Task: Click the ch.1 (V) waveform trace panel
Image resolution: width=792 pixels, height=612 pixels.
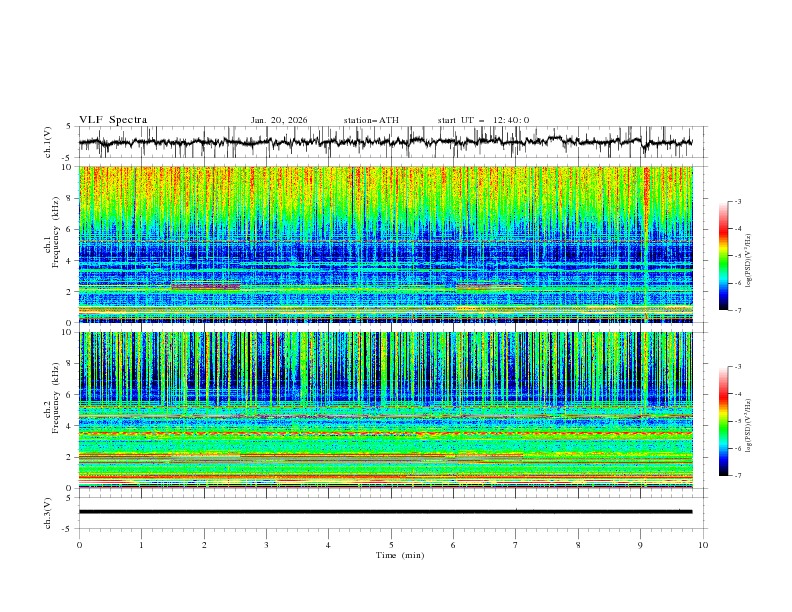Action: (x=390, y=142)
